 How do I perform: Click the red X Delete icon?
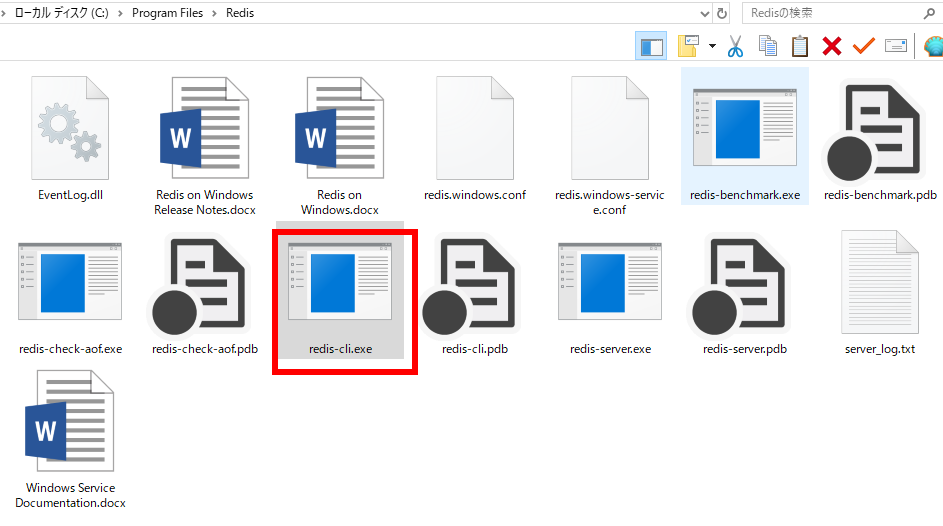tap(832, 46)
